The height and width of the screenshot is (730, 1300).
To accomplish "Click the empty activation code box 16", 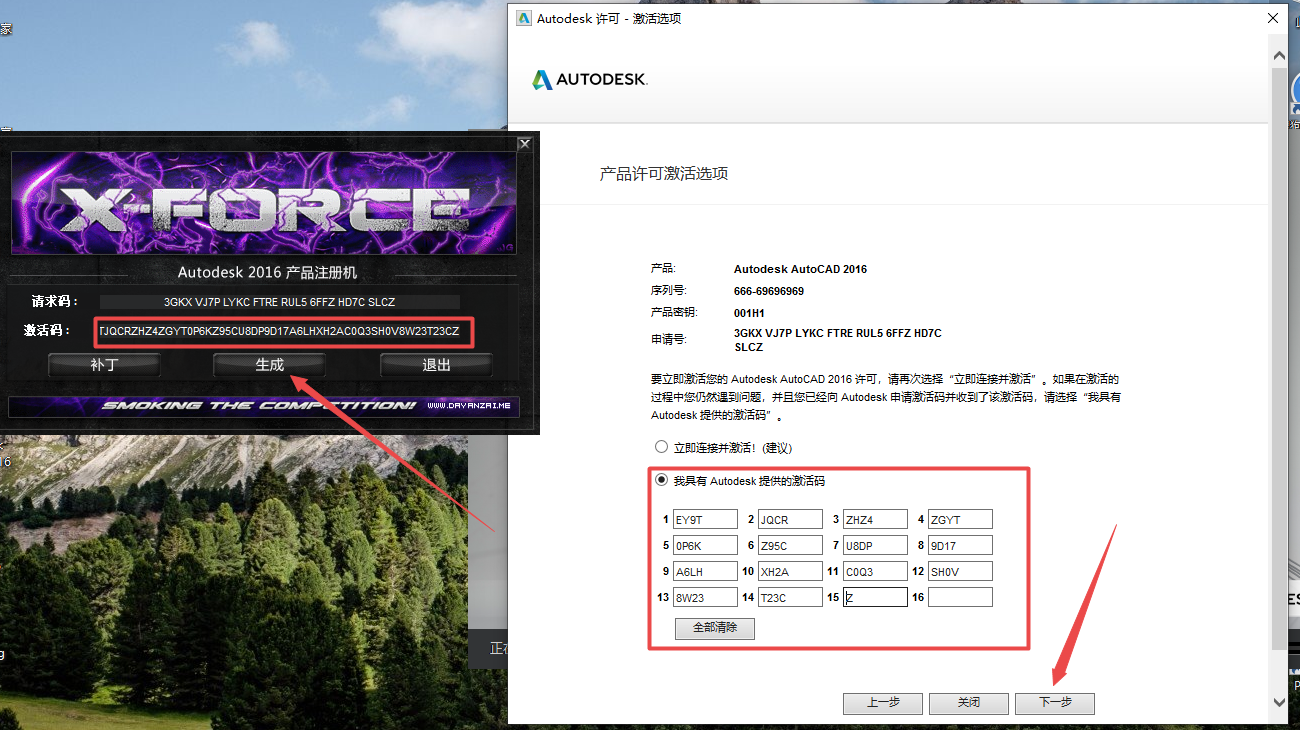I will pyautogui.click(x=960, y=597).
